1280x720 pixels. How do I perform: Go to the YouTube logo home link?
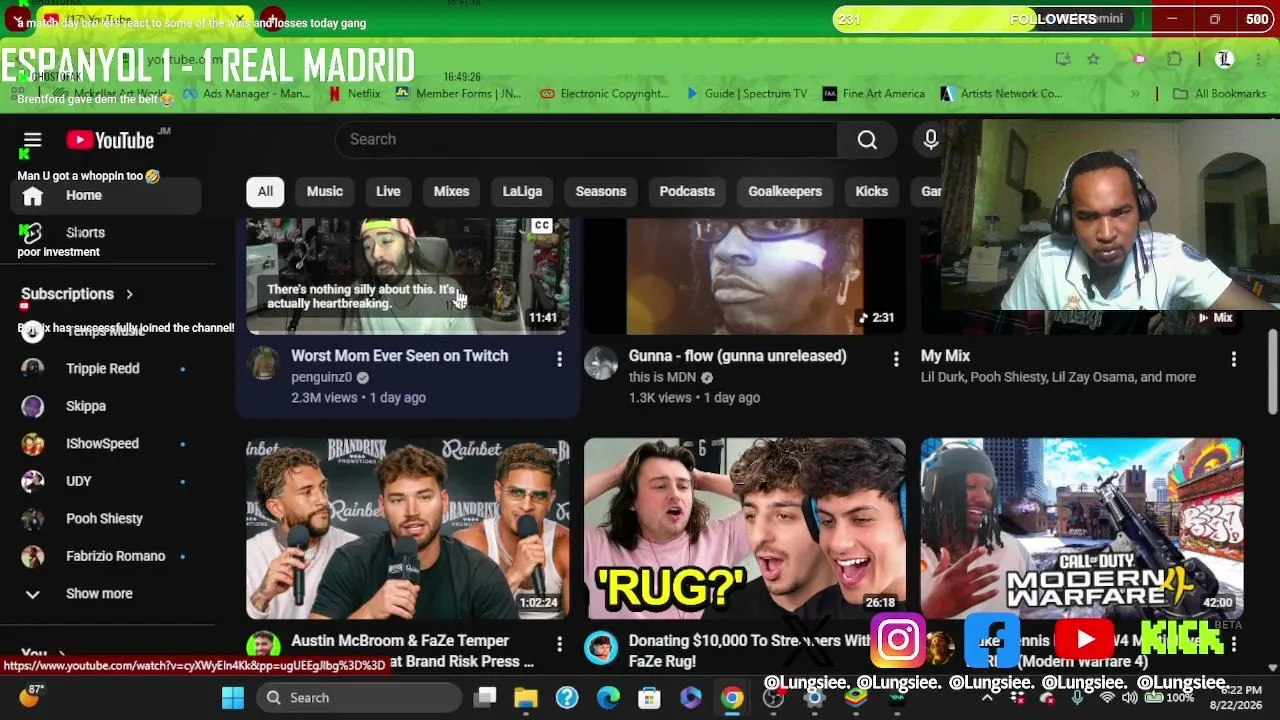110,140
